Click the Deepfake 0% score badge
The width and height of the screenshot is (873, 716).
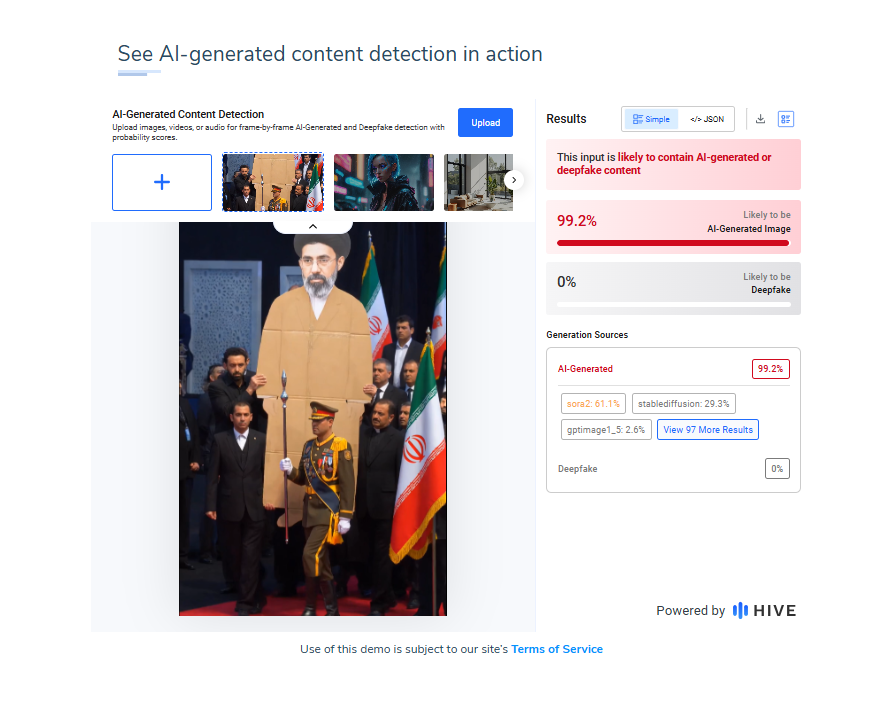pyautogui.click(x=777, y=469)
